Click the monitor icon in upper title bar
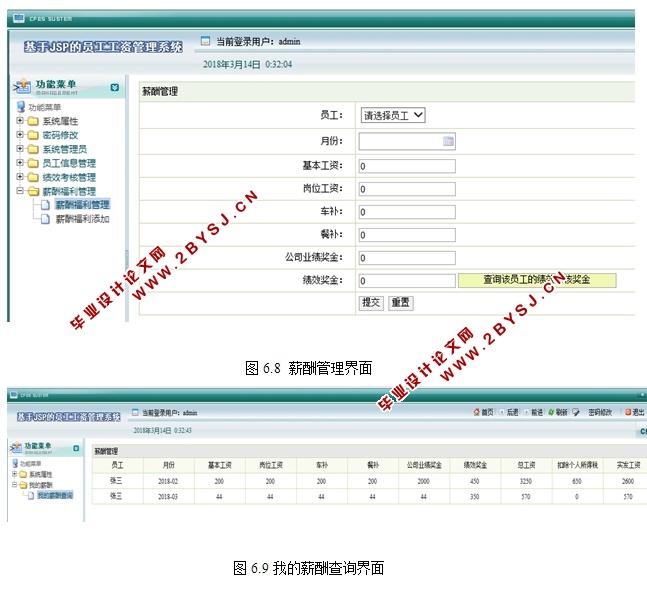 (19, 19)
